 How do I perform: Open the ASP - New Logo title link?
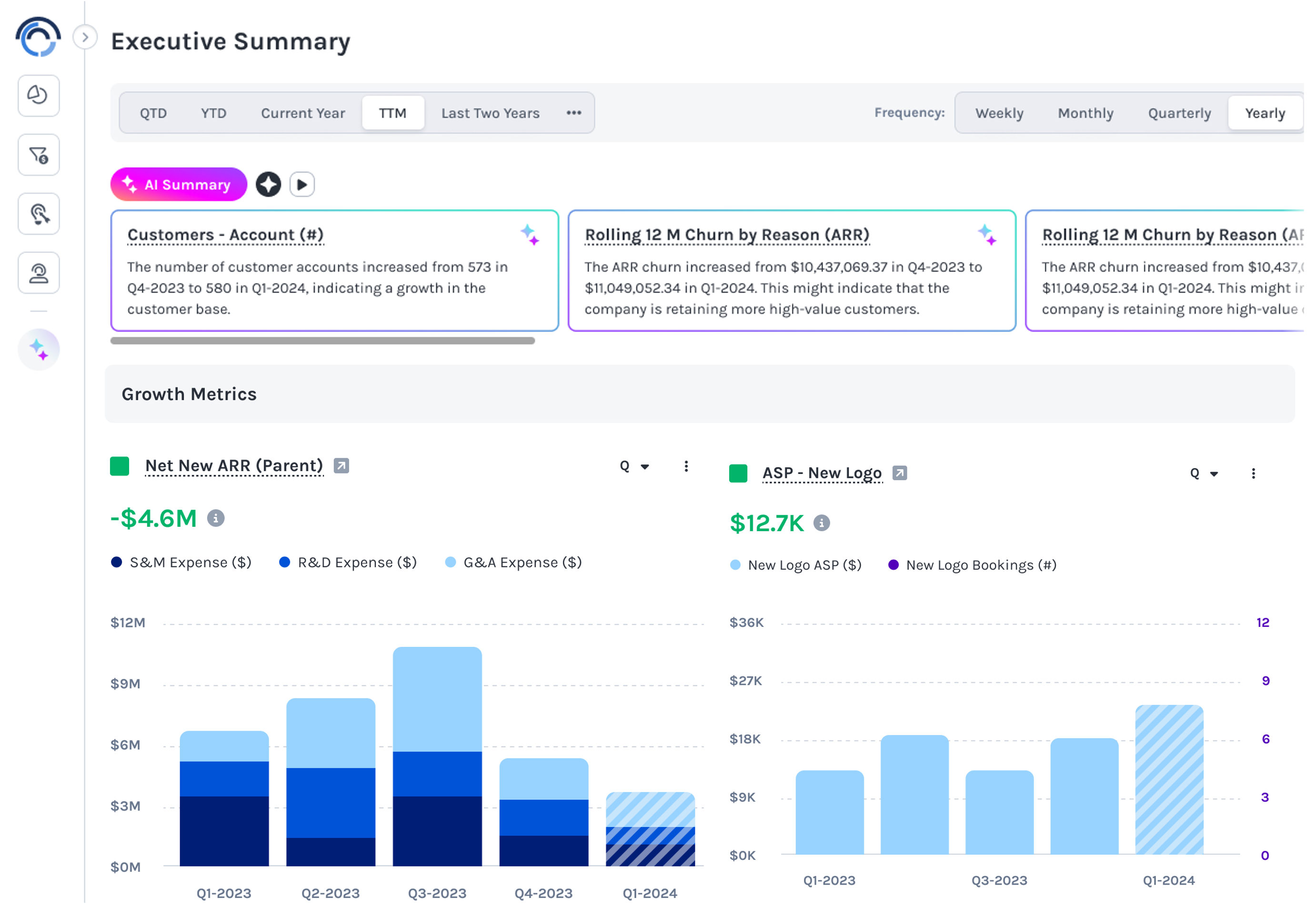[822, 474]
